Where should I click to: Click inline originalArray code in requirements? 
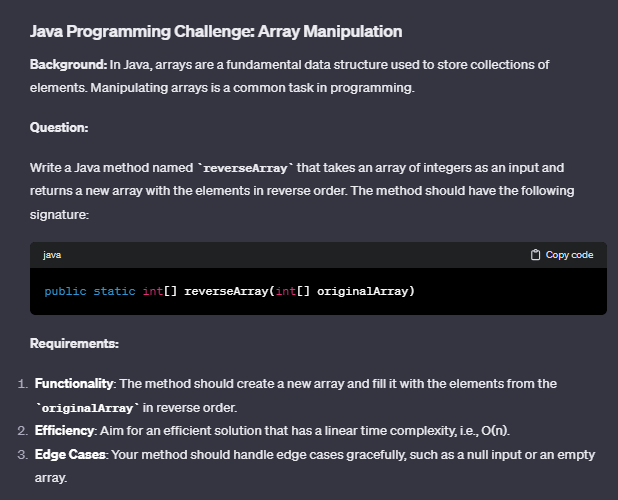click(x=87, y=408)
